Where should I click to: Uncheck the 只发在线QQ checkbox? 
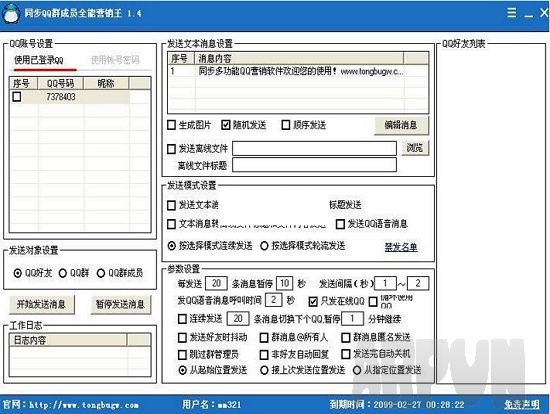tap(313, 301)
